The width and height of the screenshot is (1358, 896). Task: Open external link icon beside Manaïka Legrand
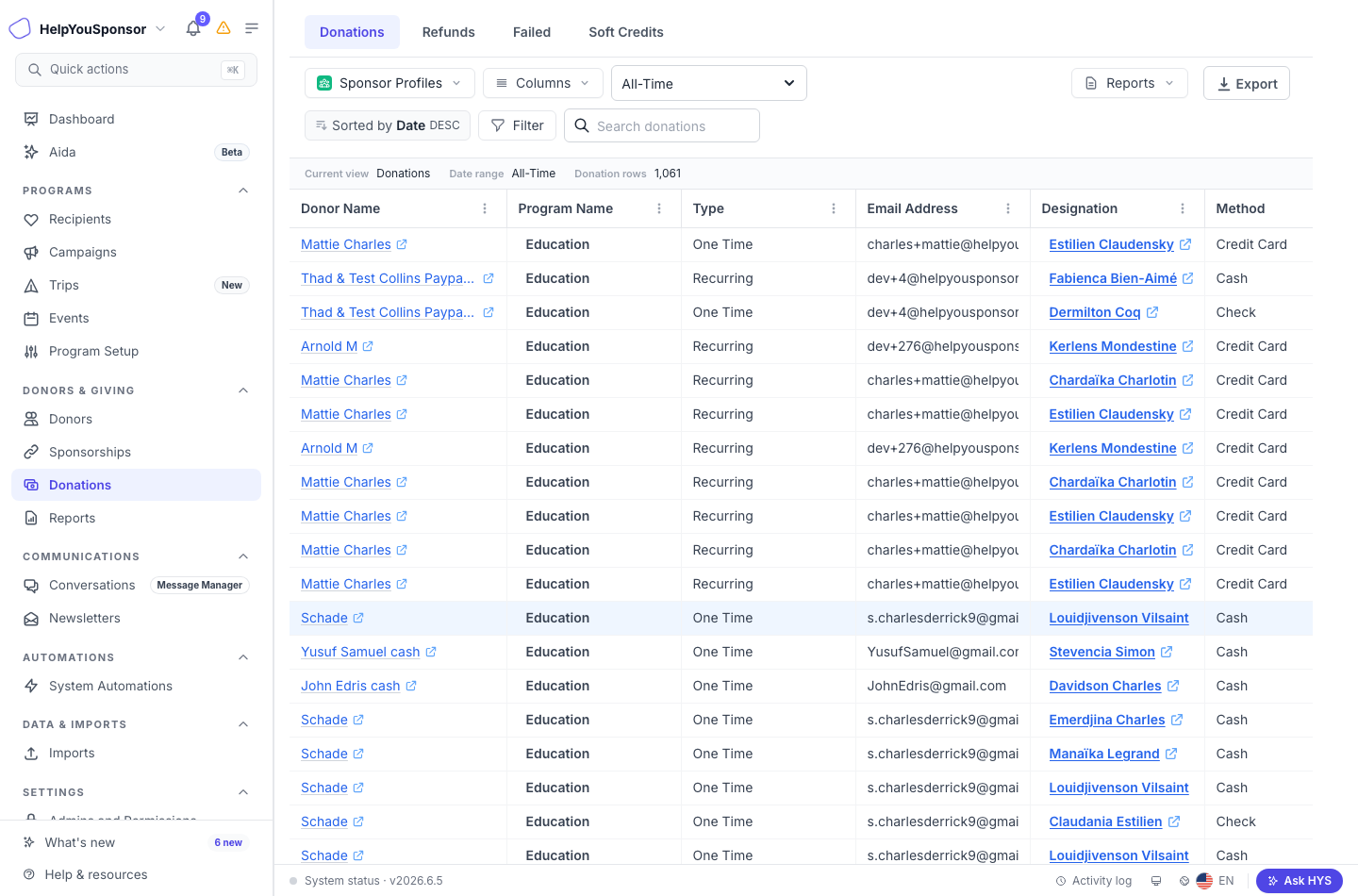point(1171,754)
